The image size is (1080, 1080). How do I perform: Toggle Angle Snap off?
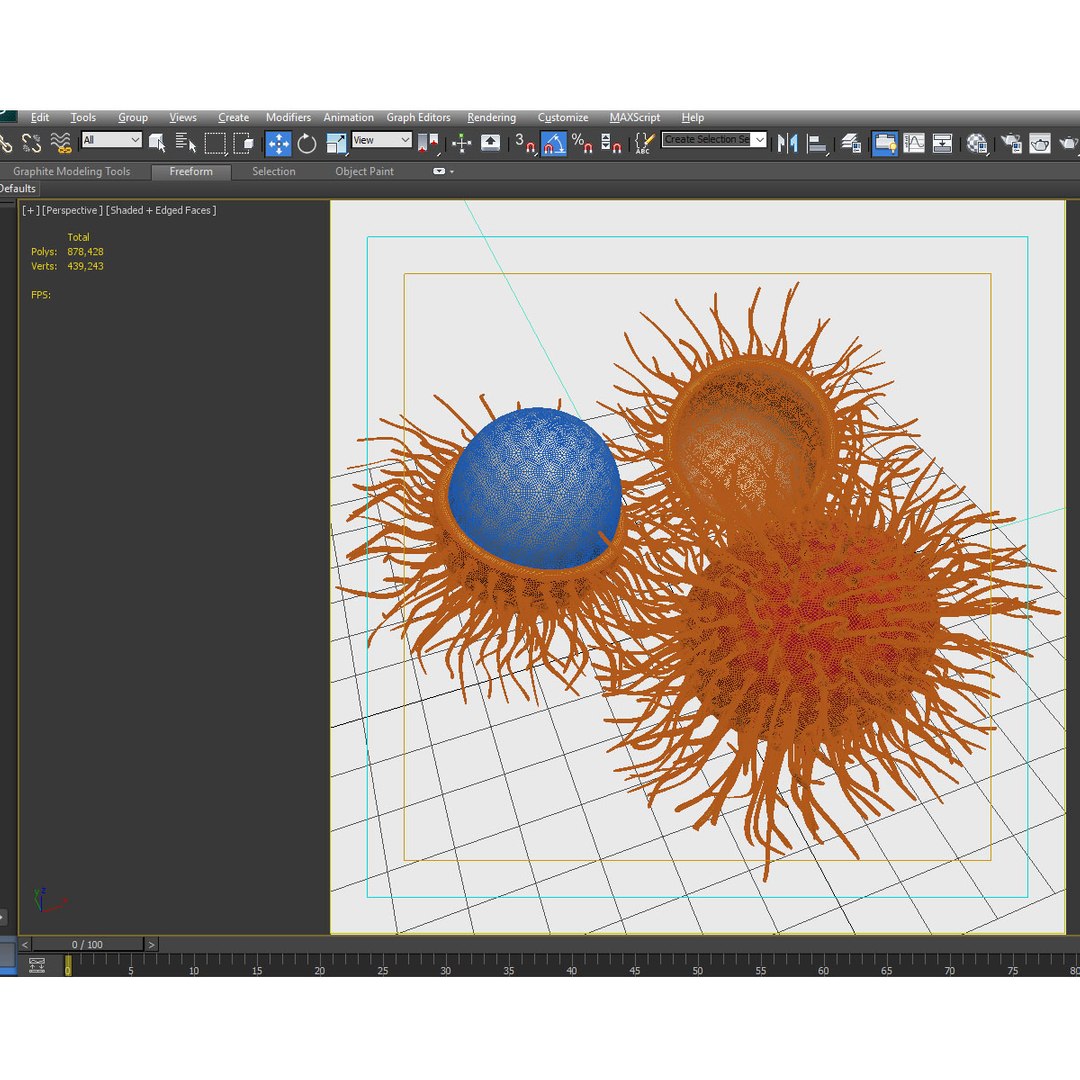pyautogui.click(x=554, y=143)
